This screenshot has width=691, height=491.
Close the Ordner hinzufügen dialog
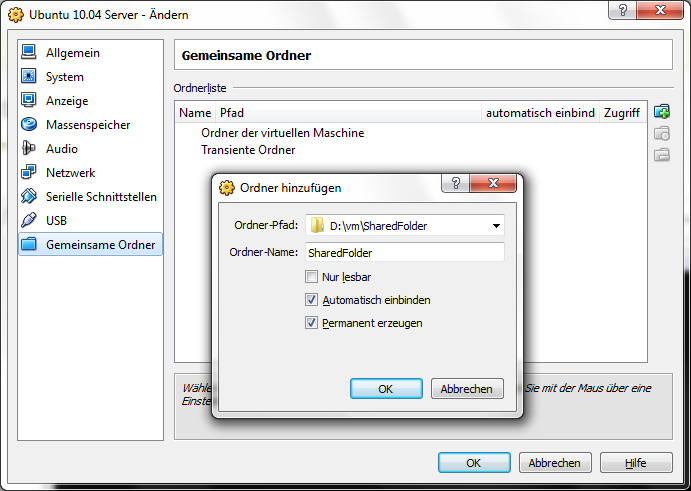(493, 183)
